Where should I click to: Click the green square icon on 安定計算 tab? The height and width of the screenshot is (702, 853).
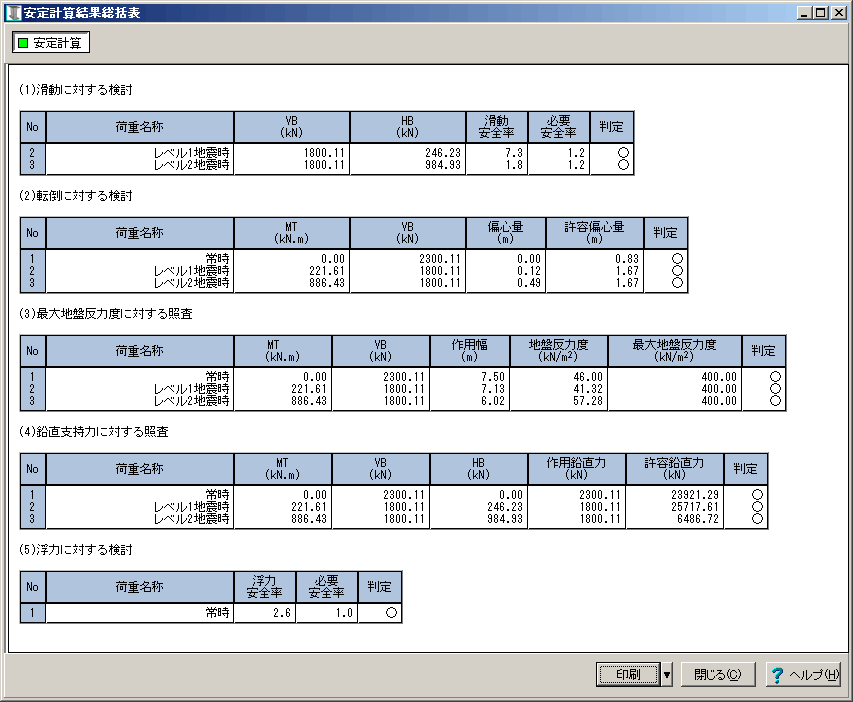point(23,42)
